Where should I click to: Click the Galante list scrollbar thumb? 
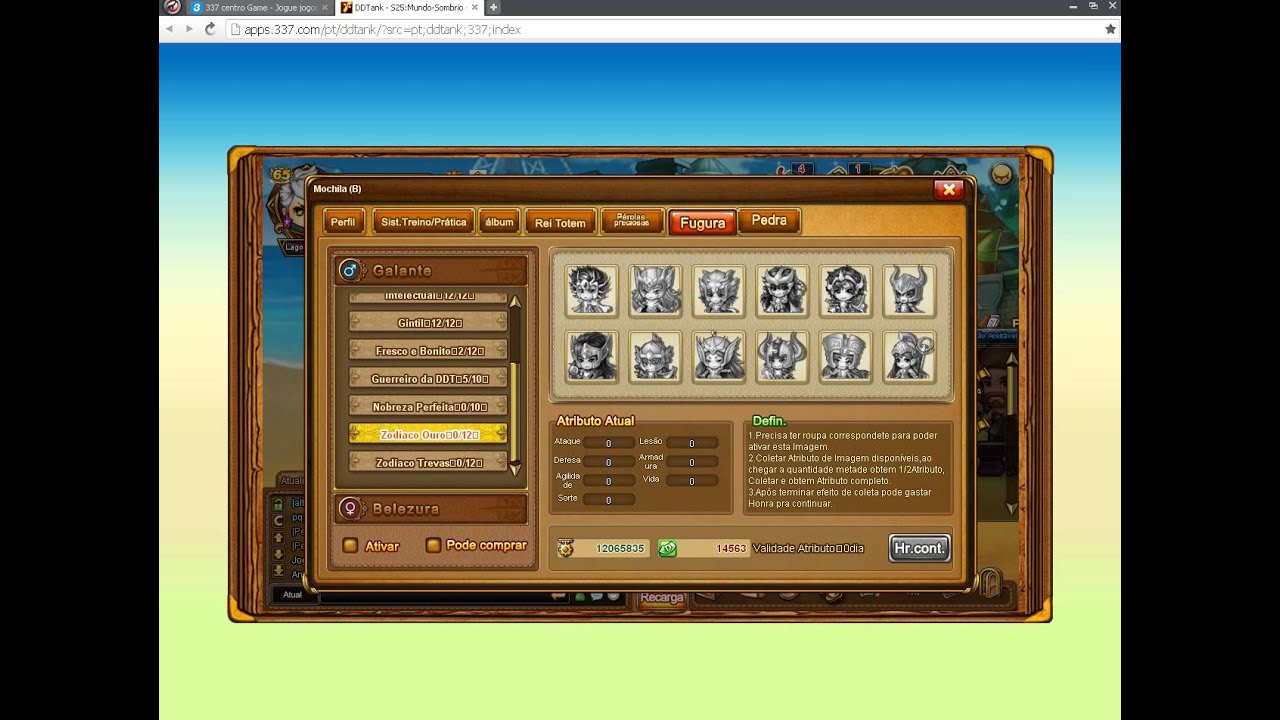(x=515, y=410)
